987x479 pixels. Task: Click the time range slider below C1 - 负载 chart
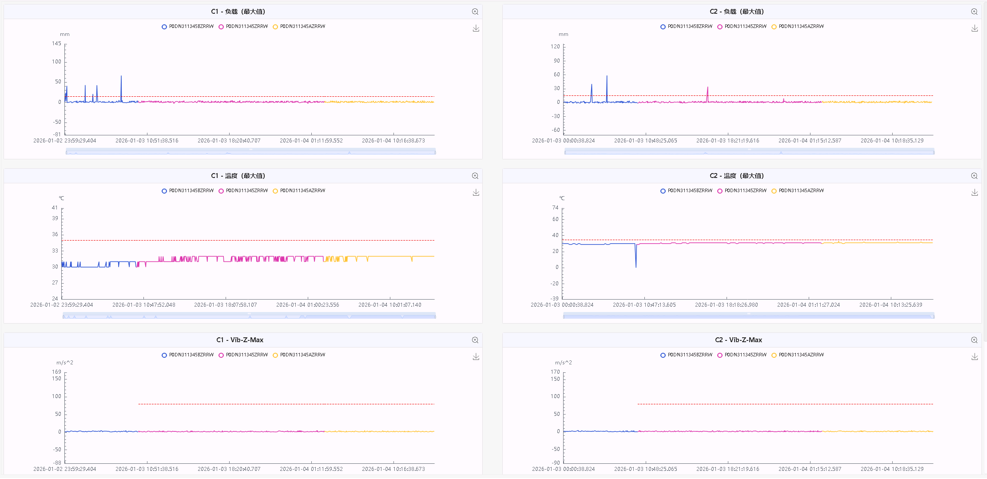tap(250, 152)
